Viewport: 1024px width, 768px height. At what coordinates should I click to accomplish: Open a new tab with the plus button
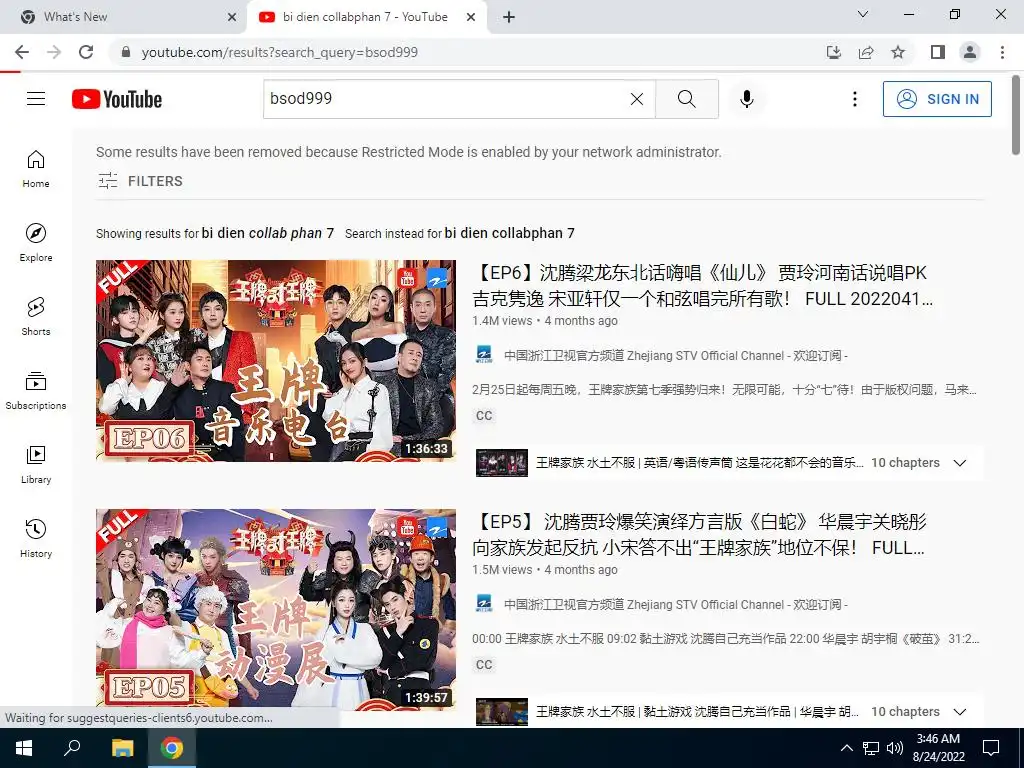click(509, 17)
